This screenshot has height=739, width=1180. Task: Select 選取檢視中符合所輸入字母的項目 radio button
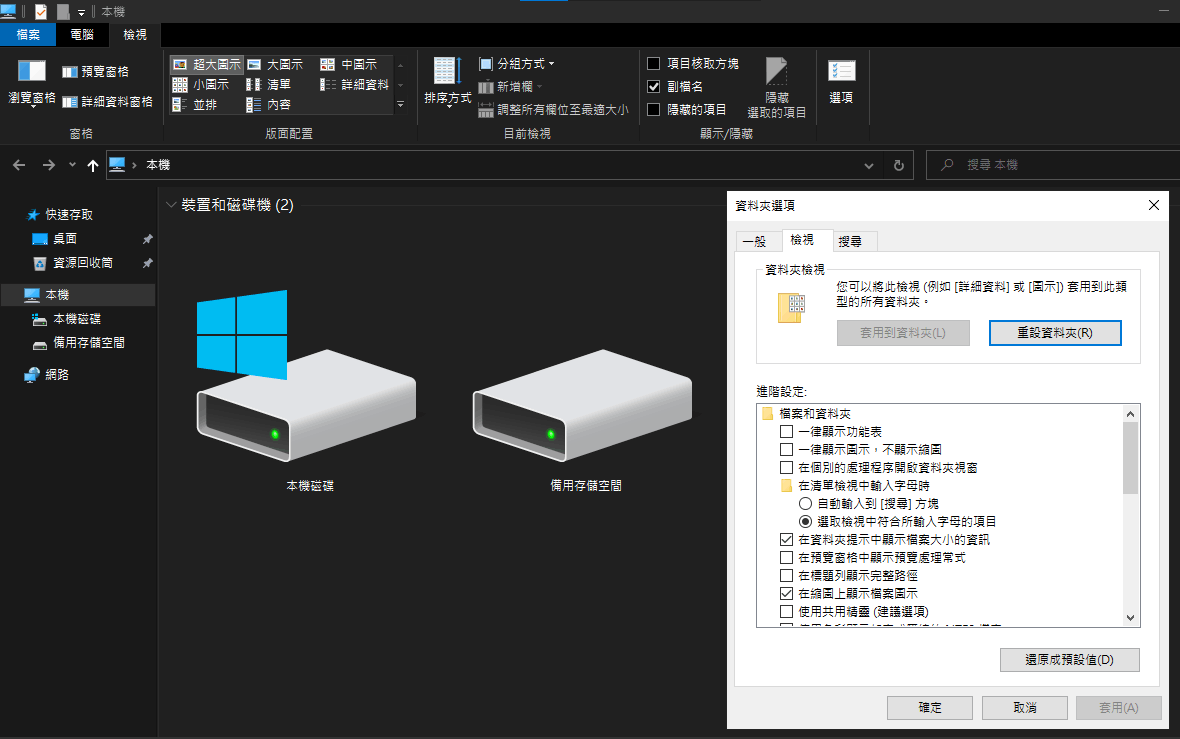point(805,522)
